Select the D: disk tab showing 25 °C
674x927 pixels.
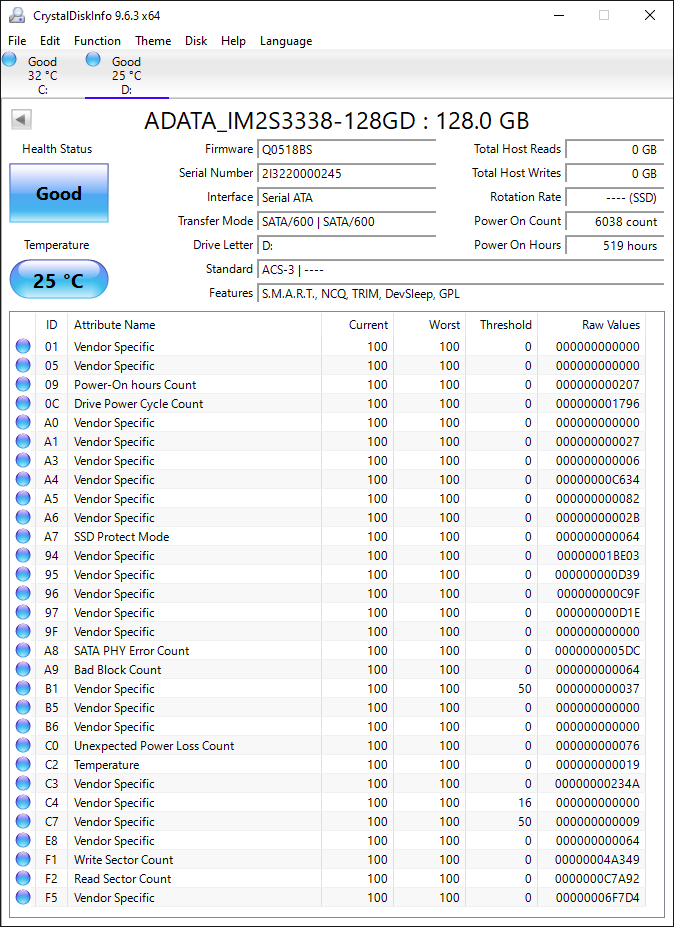tap(127, 75)
